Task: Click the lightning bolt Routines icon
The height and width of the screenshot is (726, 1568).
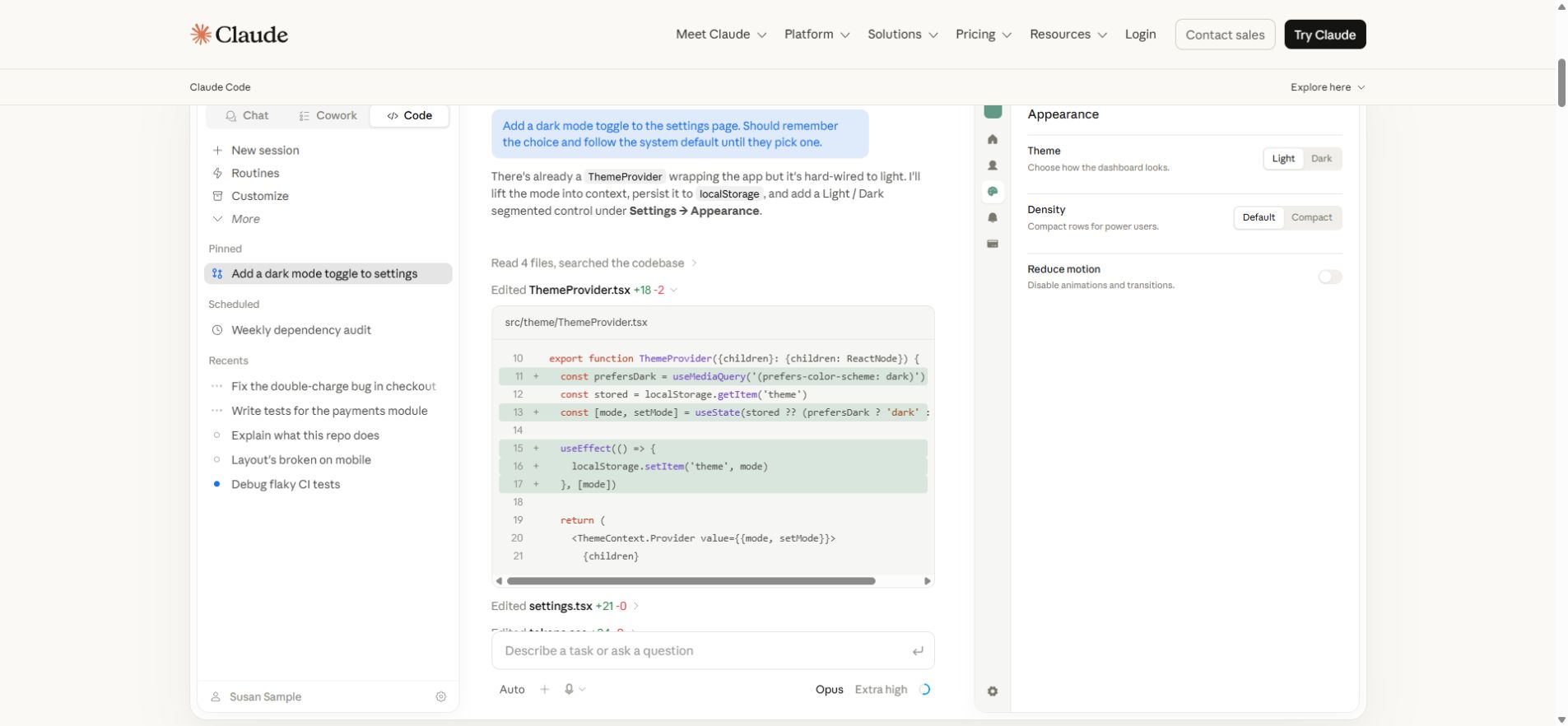Action: pyautogui.click(x=217, y=173)
